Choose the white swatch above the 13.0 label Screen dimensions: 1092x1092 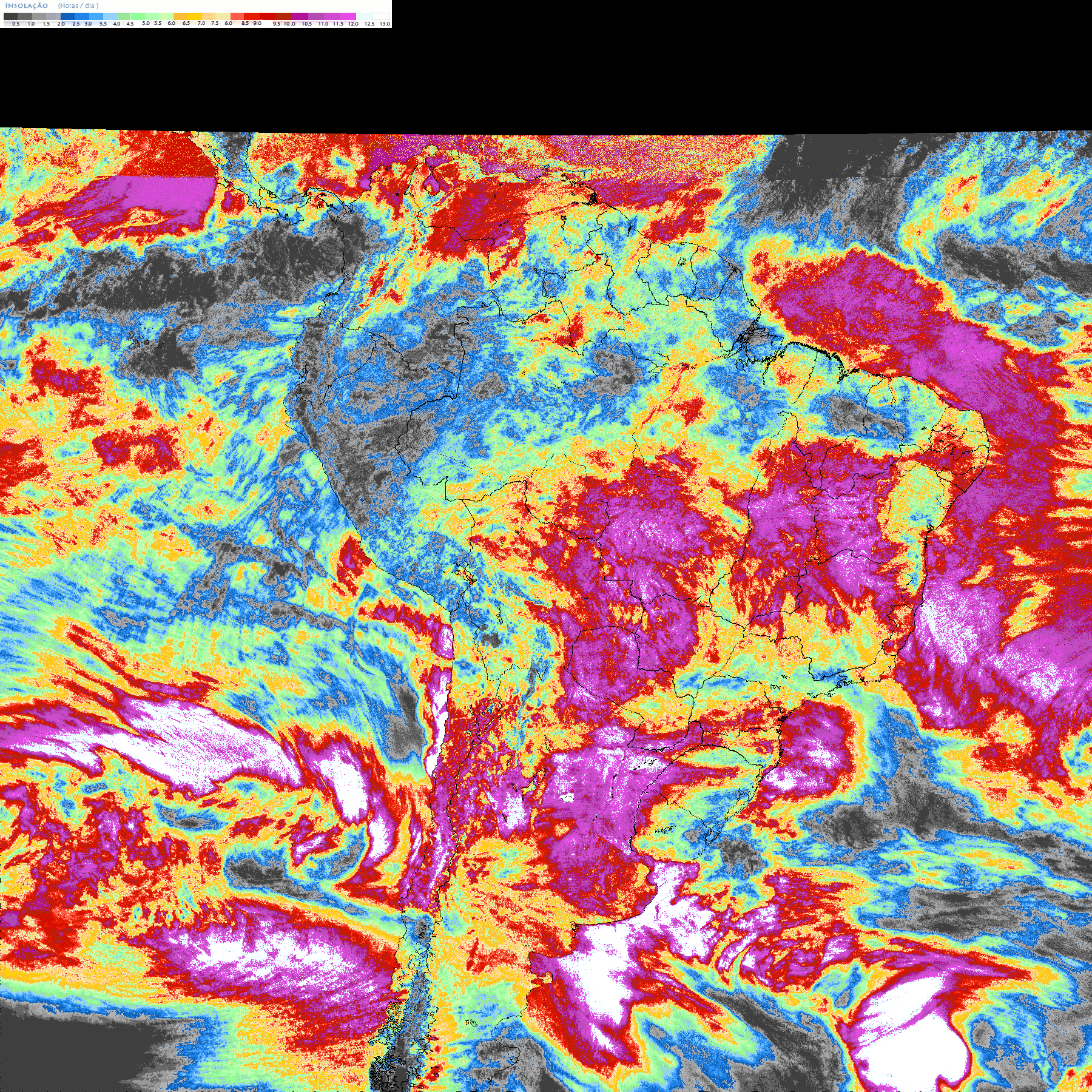pos(381,16)
